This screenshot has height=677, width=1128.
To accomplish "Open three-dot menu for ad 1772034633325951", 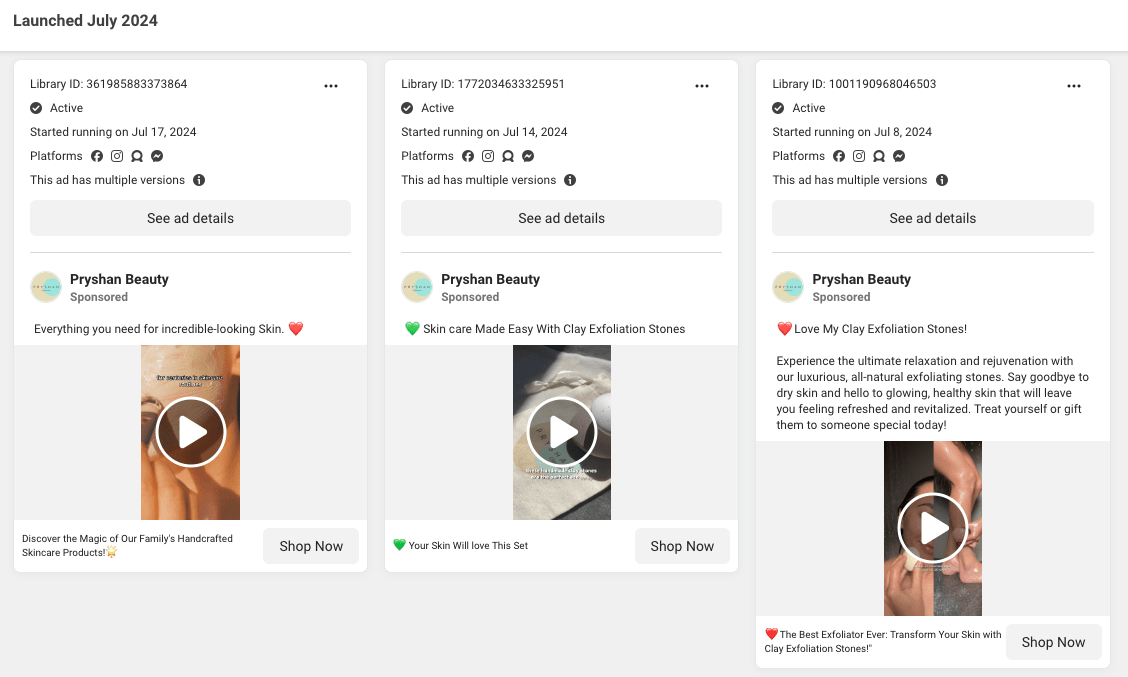I will click(702, 86).
